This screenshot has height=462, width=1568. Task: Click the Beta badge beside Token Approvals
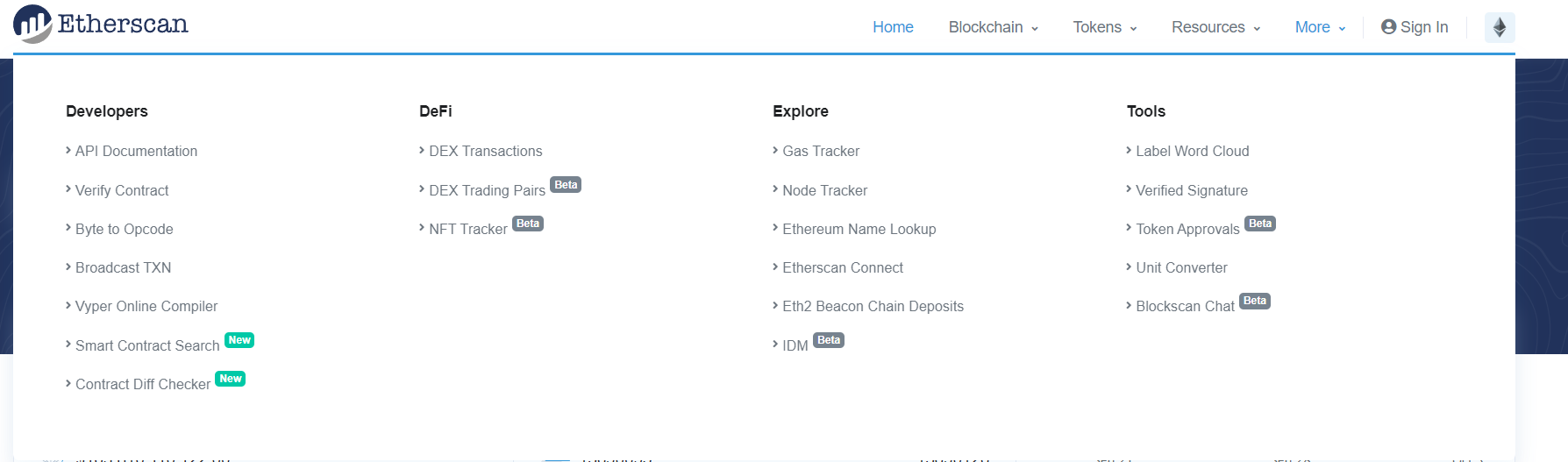click(1260, 224)
